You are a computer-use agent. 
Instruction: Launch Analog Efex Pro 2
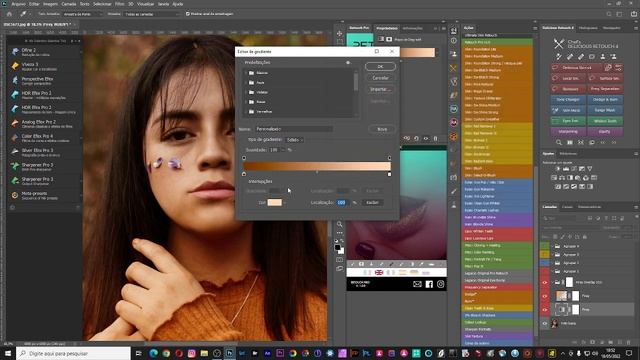pos(44,124)
